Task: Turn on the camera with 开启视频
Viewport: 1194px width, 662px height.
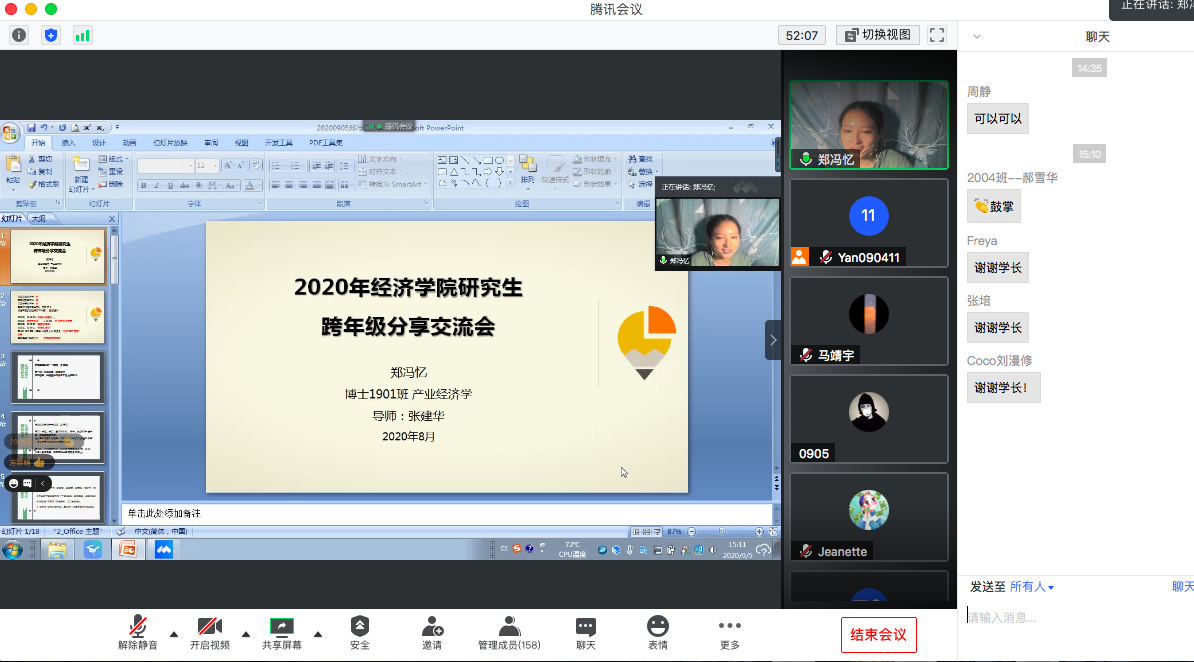Action: [x=209, y=633]
